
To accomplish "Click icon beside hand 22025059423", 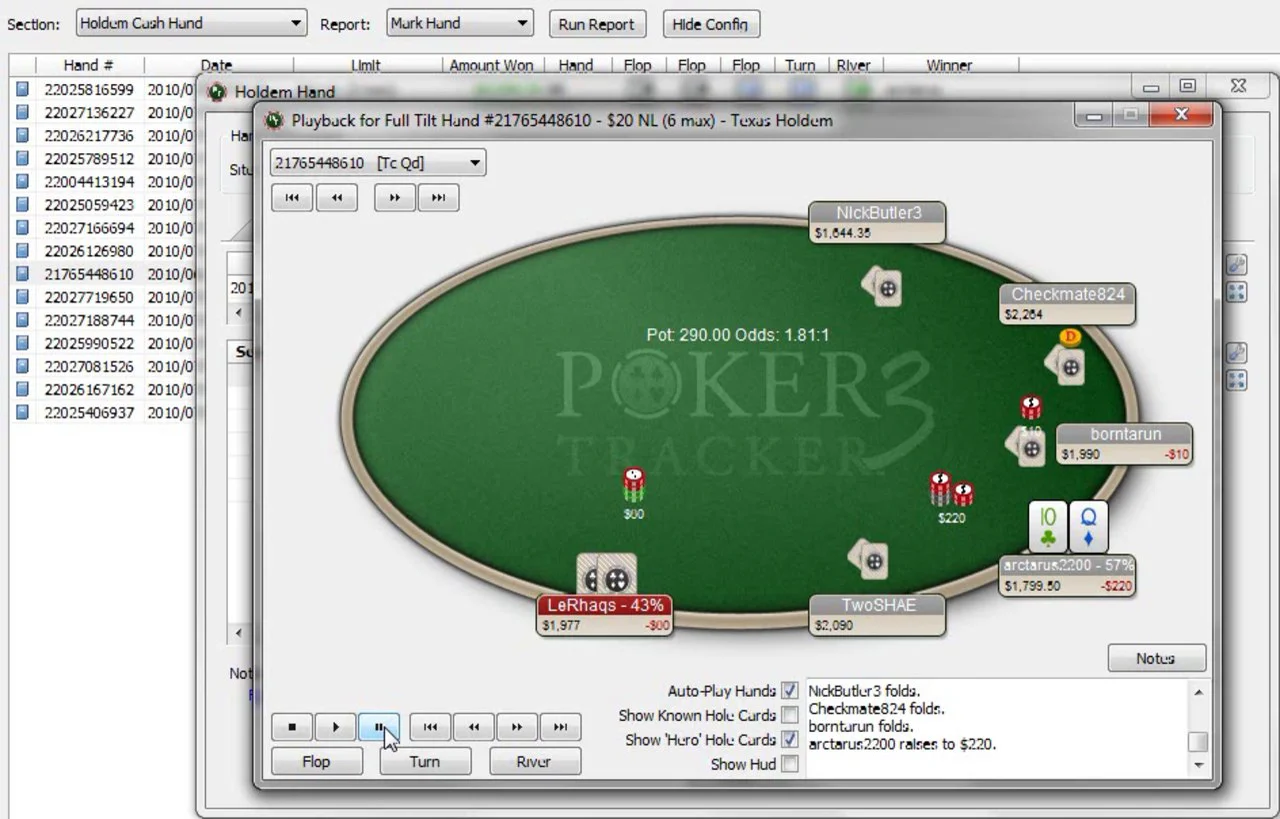I will coord(22,204).
